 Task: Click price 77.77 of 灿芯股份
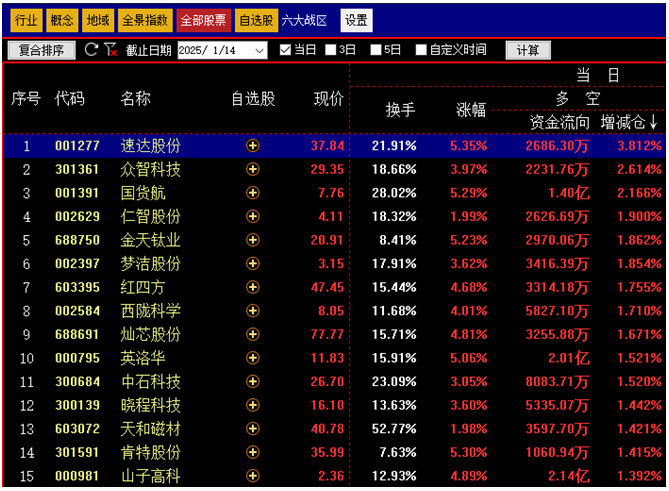(327, 334)
